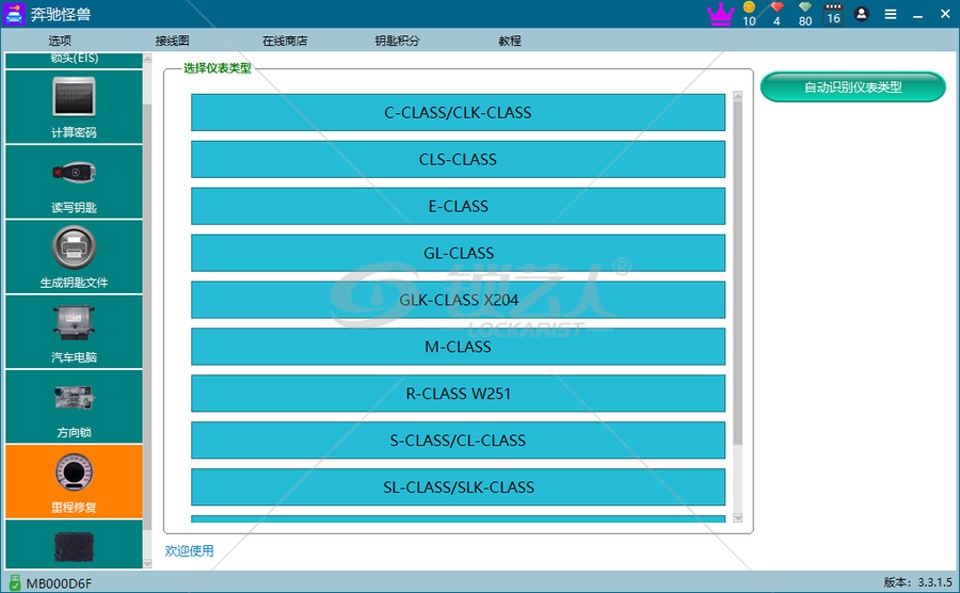The image size is (960, 593).
Task: Choose the S-CLASS/CL-CLASS instrument type
Action: (458, 440)
